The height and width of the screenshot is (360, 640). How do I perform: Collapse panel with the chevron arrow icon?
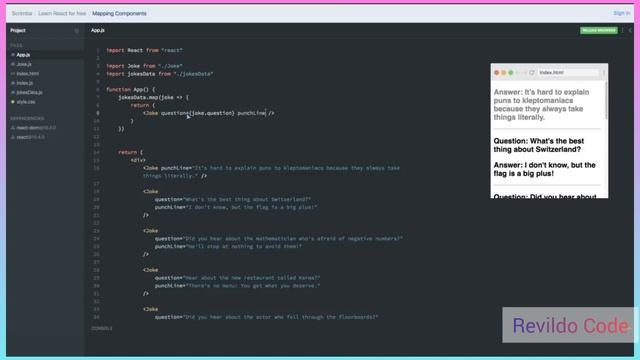tap(630, 30)
